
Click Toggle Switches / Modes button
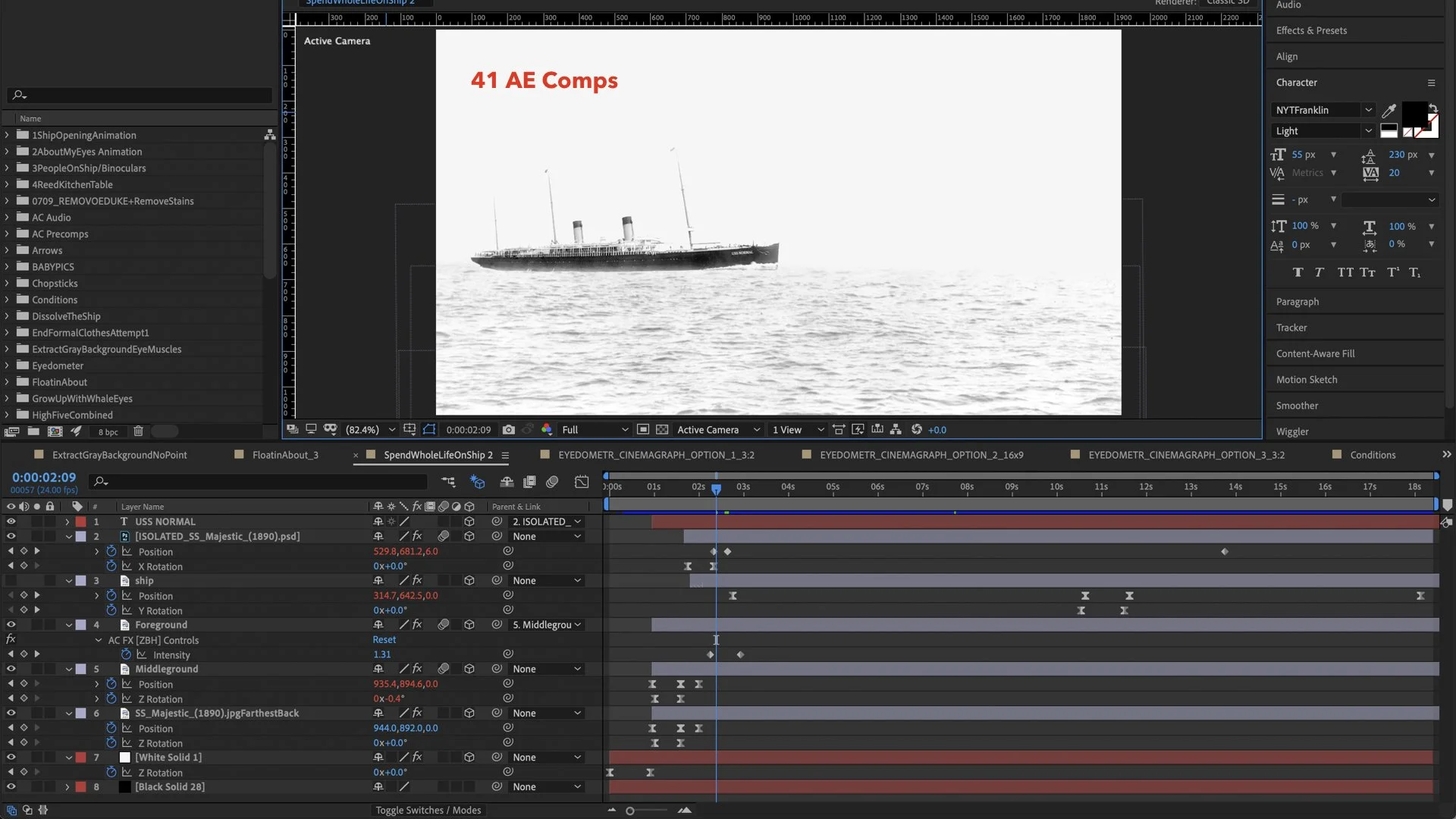point(428,810)
